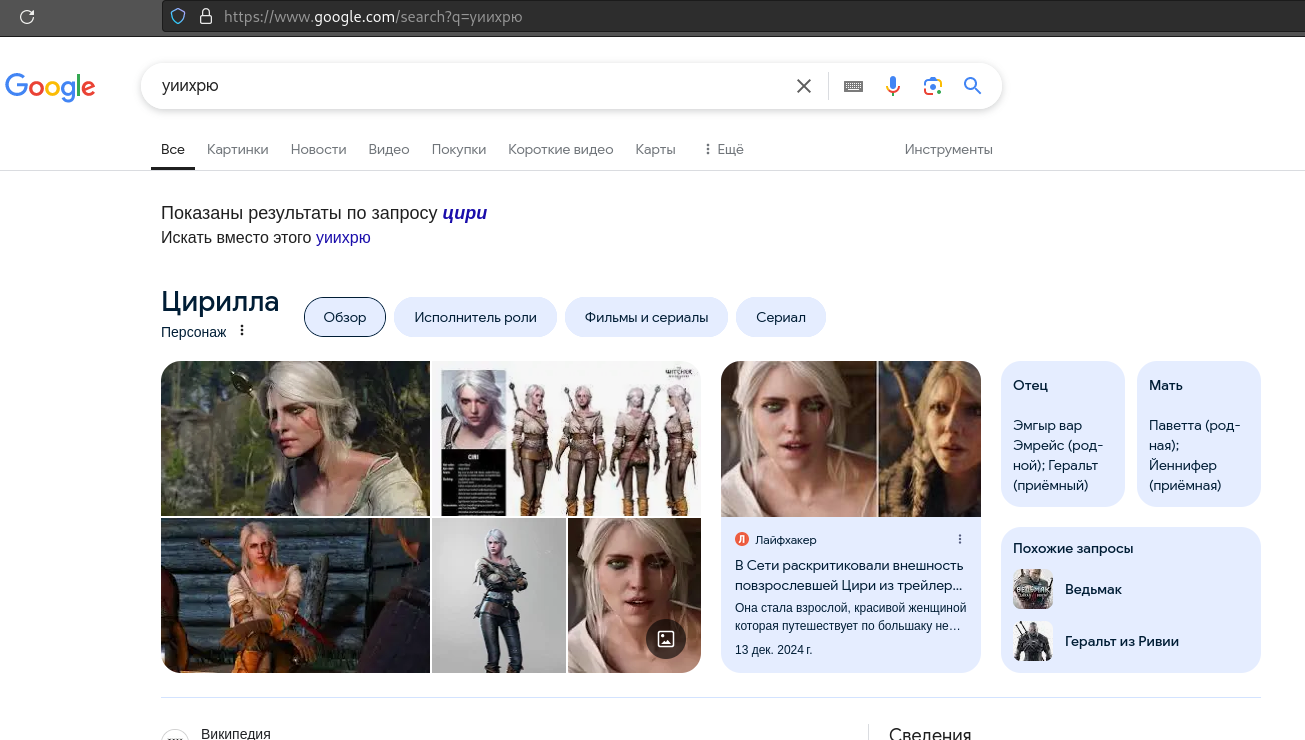Switch to the Картинки tab
The width and height of the screenshot is (1305, 740).
tap(238, 149)
